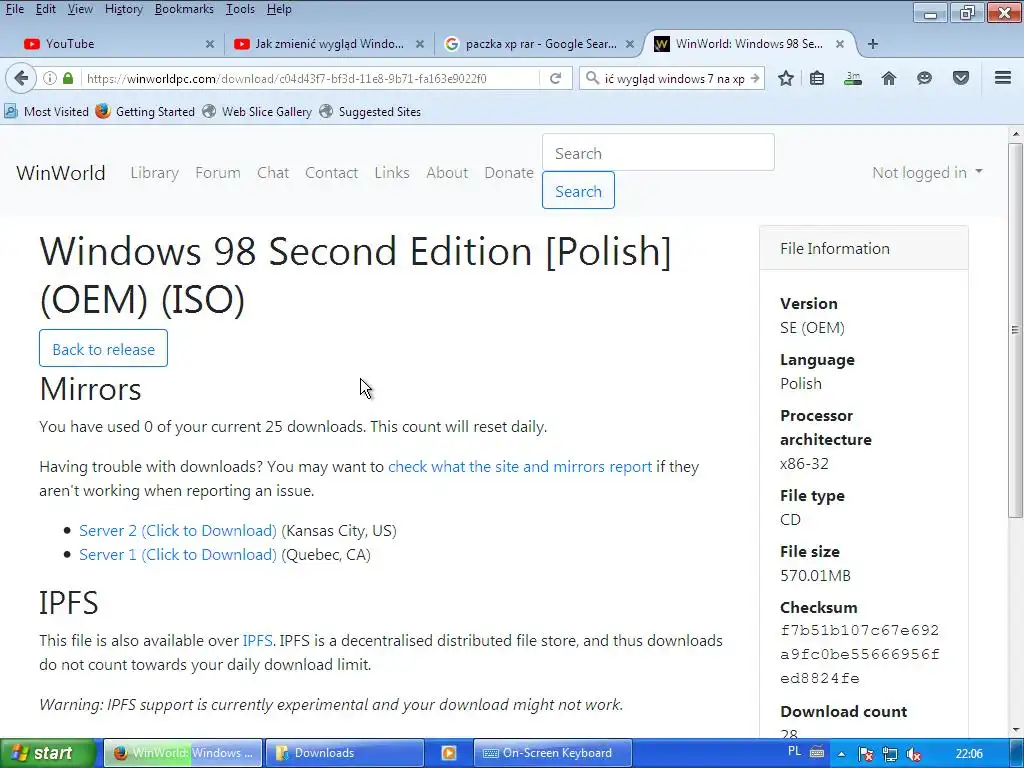
Task: Open the Links nav link
Action: pos(392,173)
